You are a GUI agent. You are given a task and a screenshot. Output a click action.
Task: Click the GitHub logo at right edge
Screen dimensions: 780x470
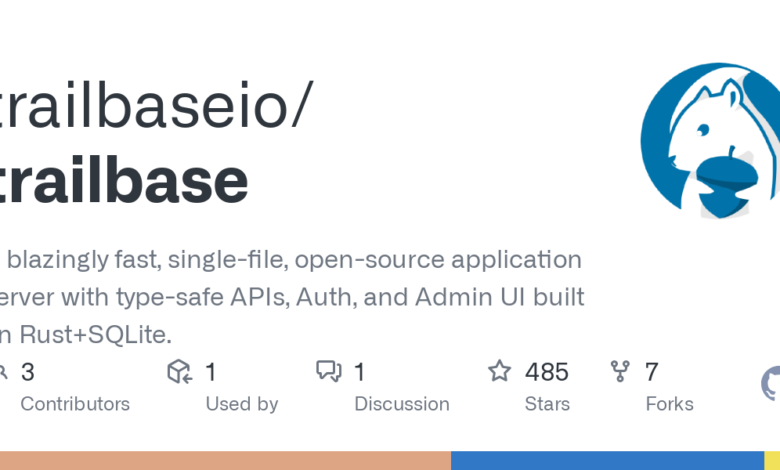pyautogui.click(x=770, y=384)
